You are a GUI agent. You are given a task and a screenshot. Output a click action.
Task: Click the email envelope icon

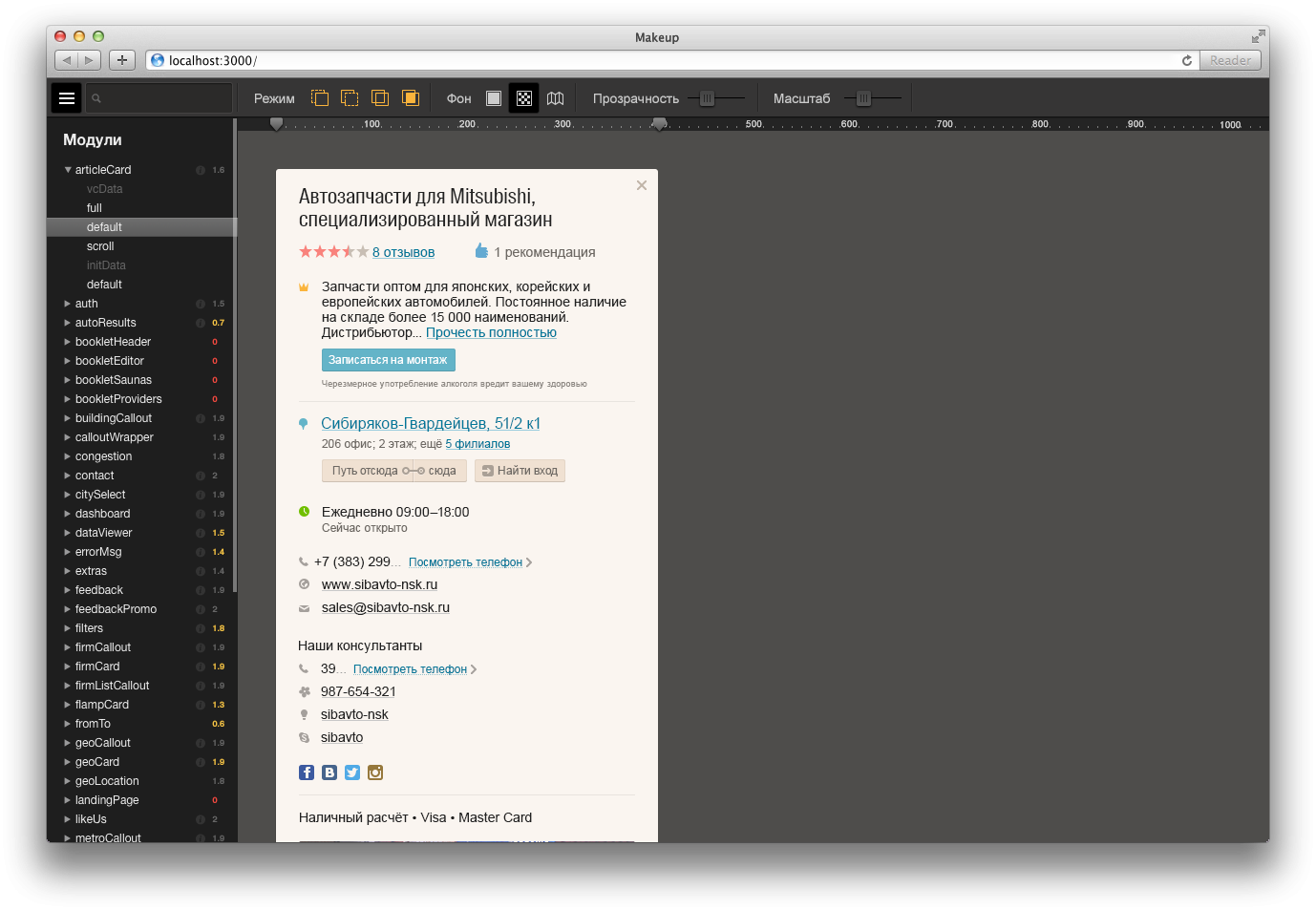tap(304, 608)
